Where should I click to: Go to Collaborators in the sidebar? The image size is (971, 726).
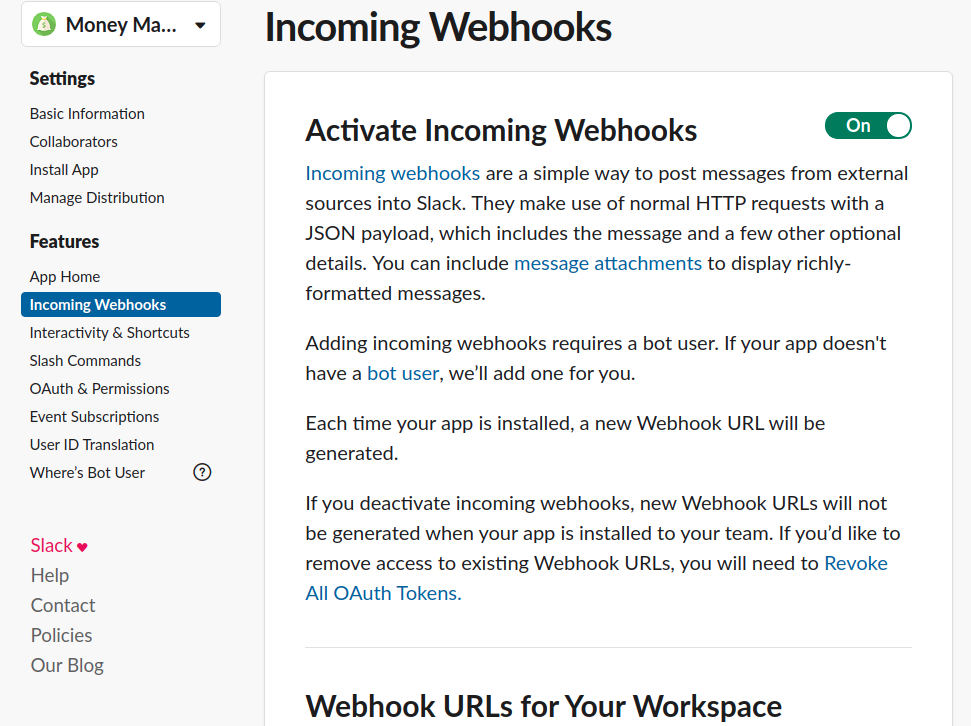74,142
